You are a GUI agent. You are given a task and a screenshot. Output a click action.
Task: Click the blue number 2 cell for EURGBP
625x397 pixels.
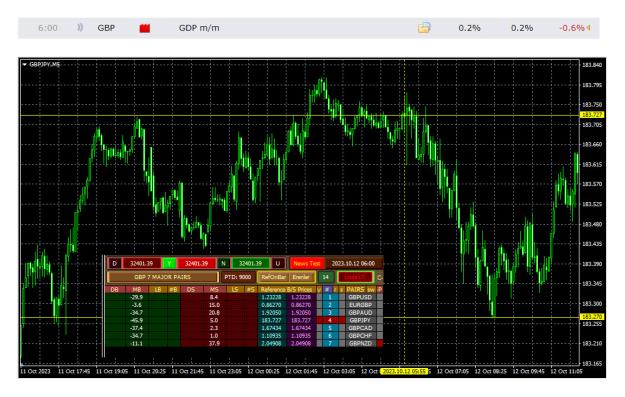[x=330, y=305]
